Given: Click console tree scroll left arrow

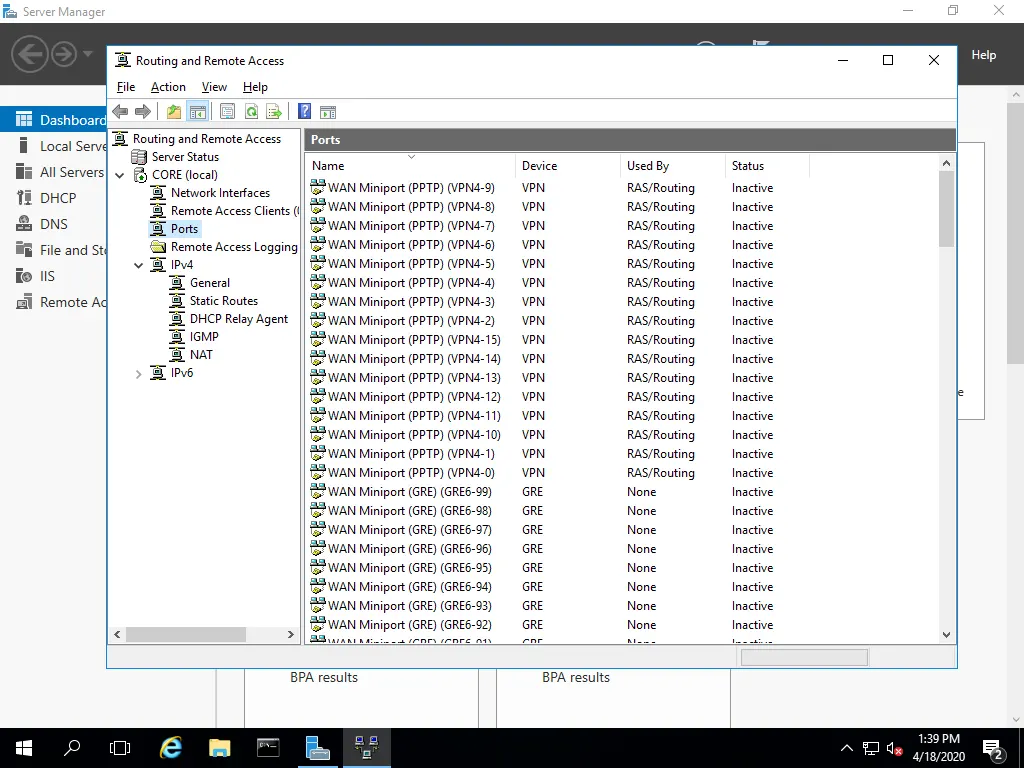Looking at the screenshot, I should click(118, 634).
